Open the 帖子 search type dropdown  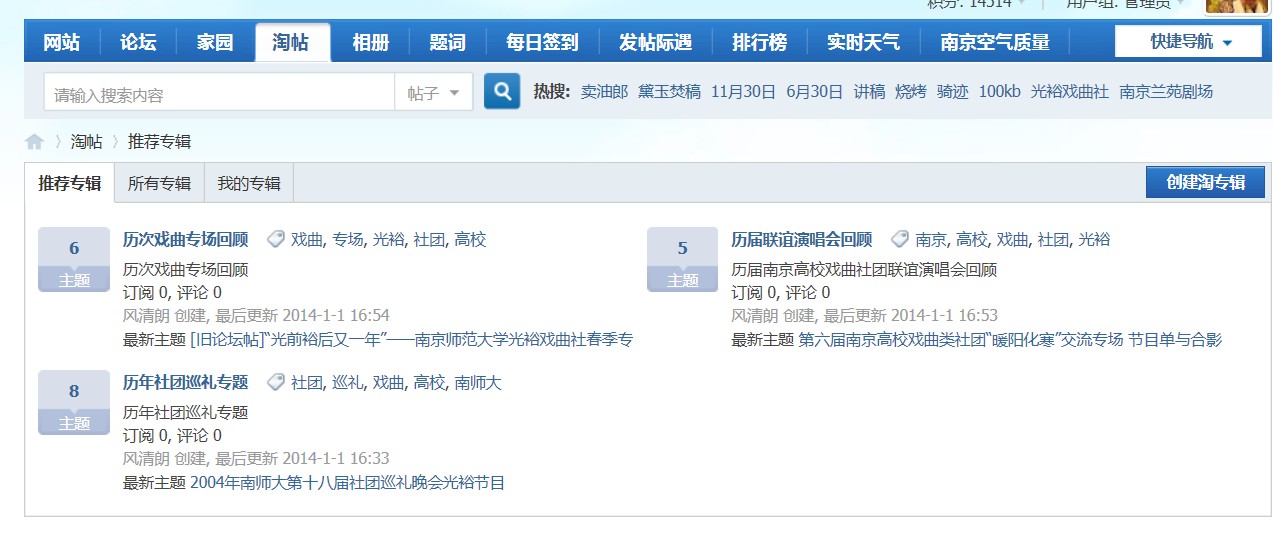[x=433, y=93]
